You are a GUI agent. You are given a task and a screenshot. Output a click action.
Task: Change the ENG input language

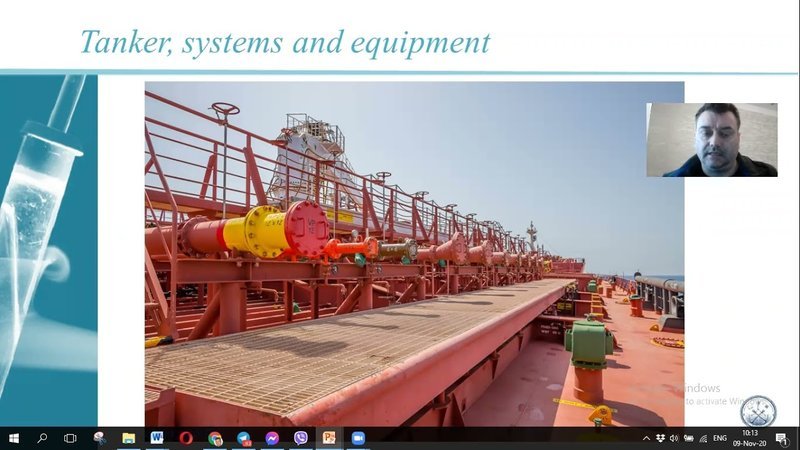(x=719, y=438)
